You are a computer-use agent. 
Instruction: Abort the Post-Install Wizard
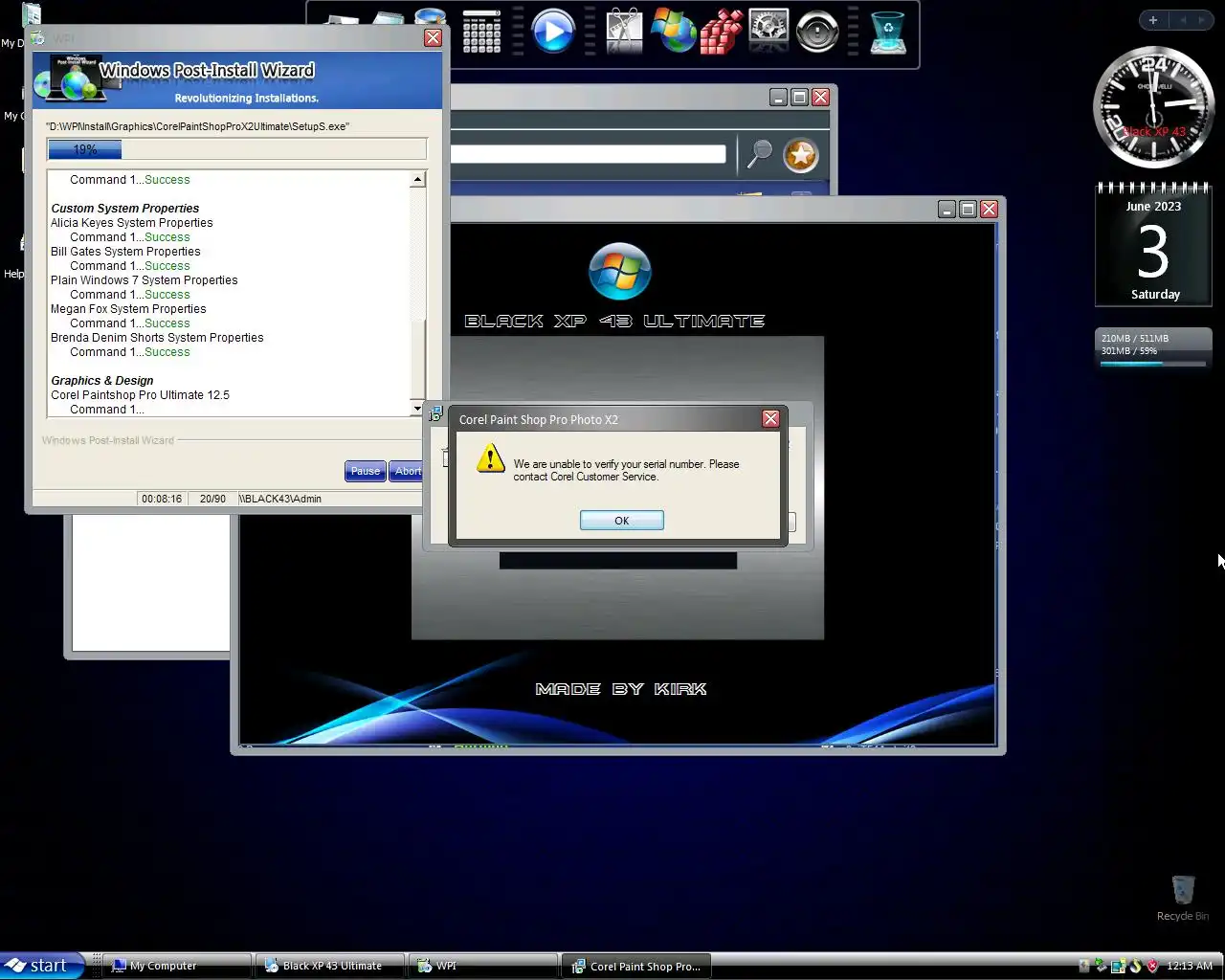pyautogui.click(x=406, y=471)
